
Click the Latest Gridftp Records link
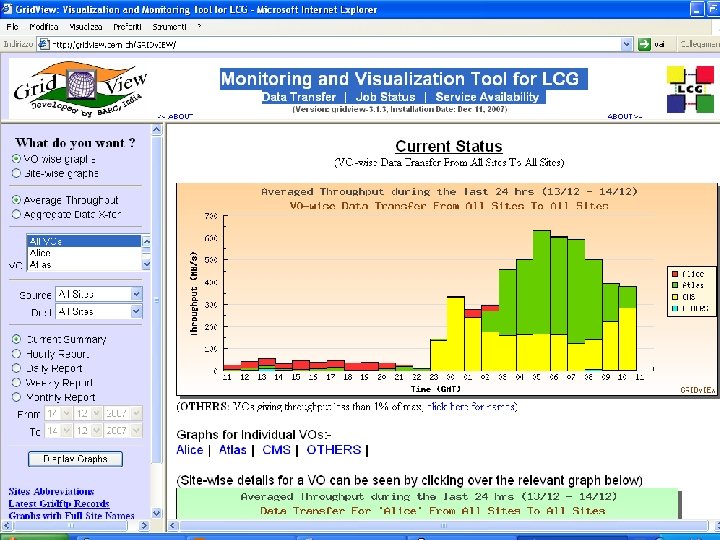tap(59, 504)
